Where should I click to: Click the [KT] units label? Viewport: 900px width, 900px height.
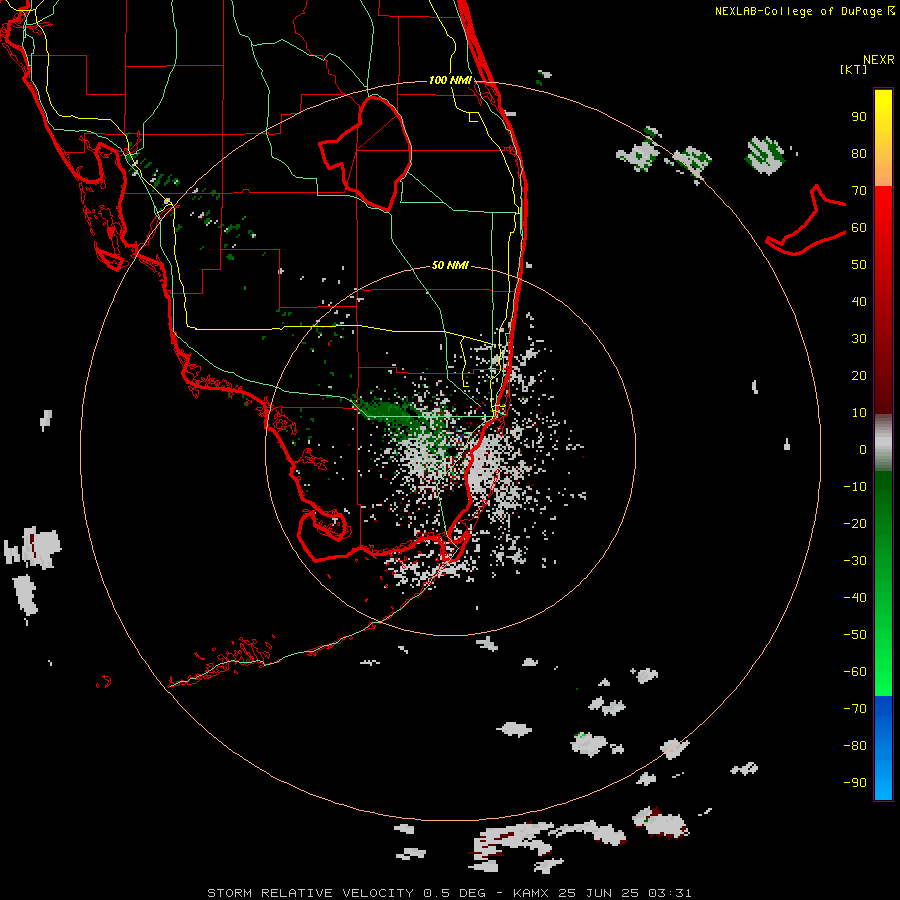(x=853, y=69)
